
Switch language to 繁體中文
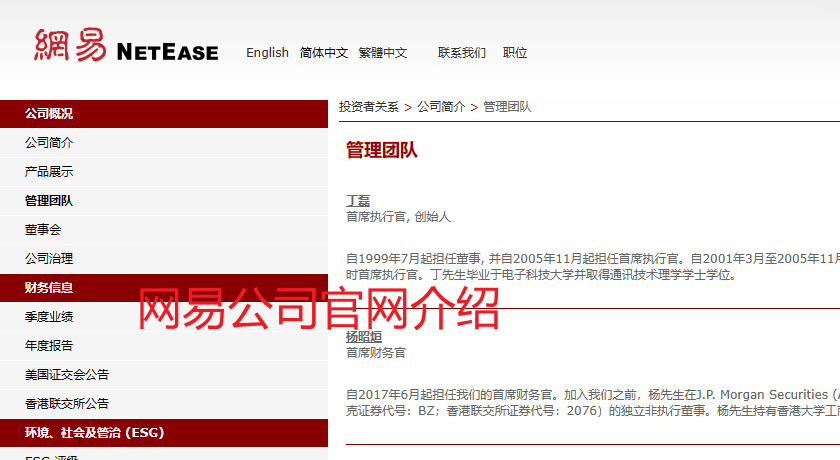click(382, 52)
